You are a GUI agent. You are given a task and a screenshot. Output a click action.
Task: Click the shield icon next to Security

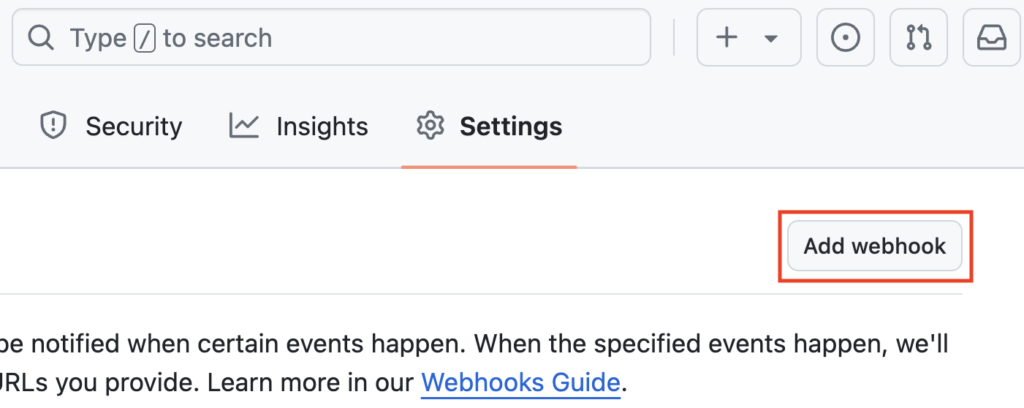point(53,125)
